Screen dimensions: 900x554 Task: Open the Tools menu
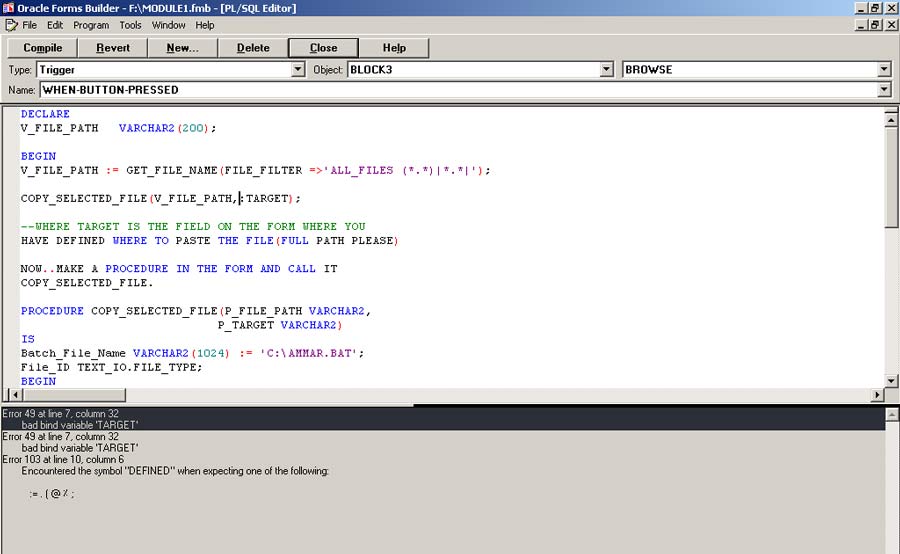pyautogui.click(x=131, y=25)
